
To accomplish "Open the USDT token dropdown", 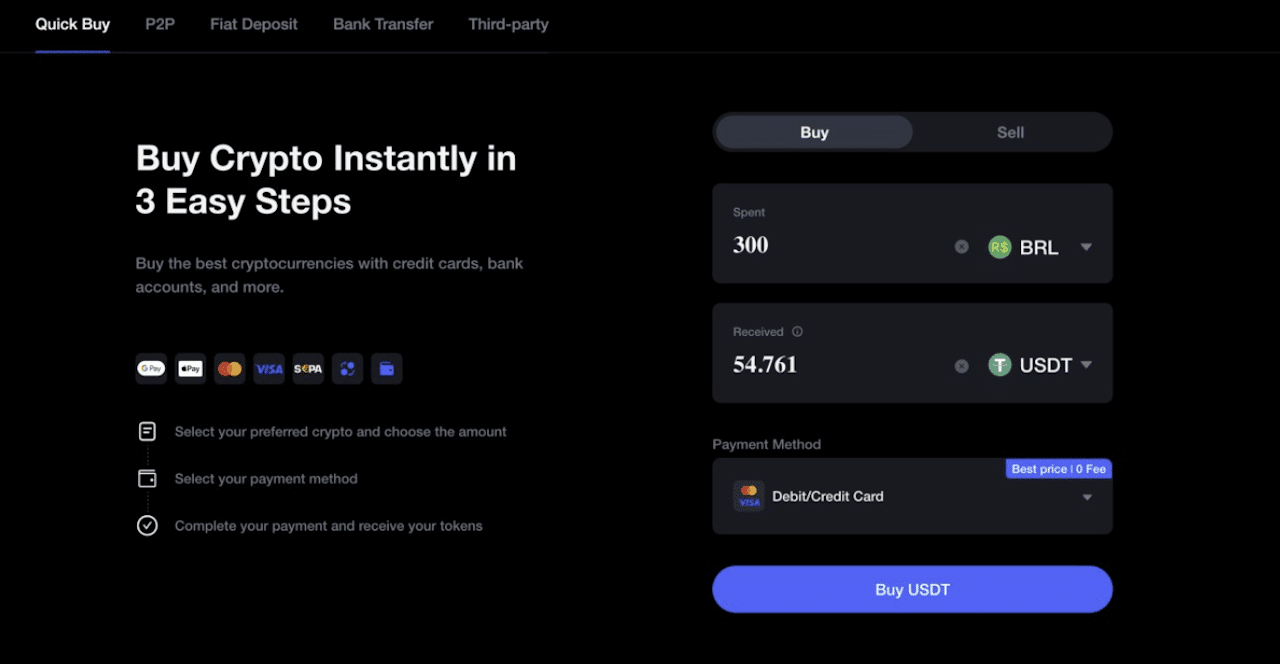I will [1086, 365].
